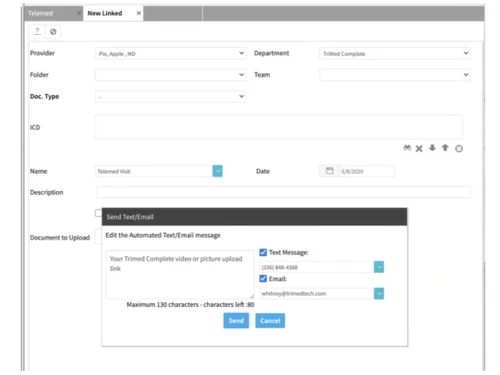Screen dimensions: 500x375
Task: Click the binoculars search icon under ICD
Action: 407,148
